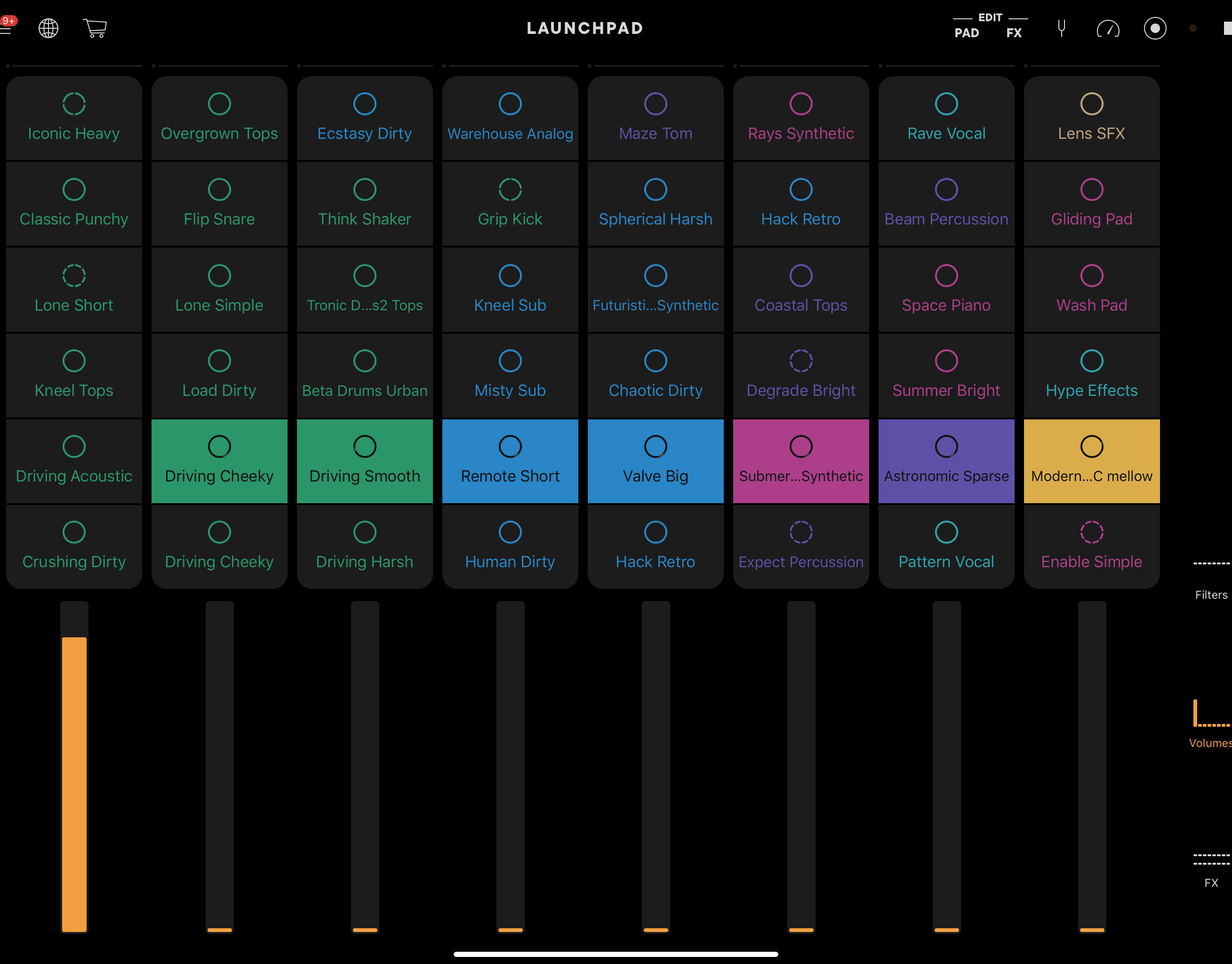Launch the Space Piano loop
Screen dimensions: 1232x964
946,289
